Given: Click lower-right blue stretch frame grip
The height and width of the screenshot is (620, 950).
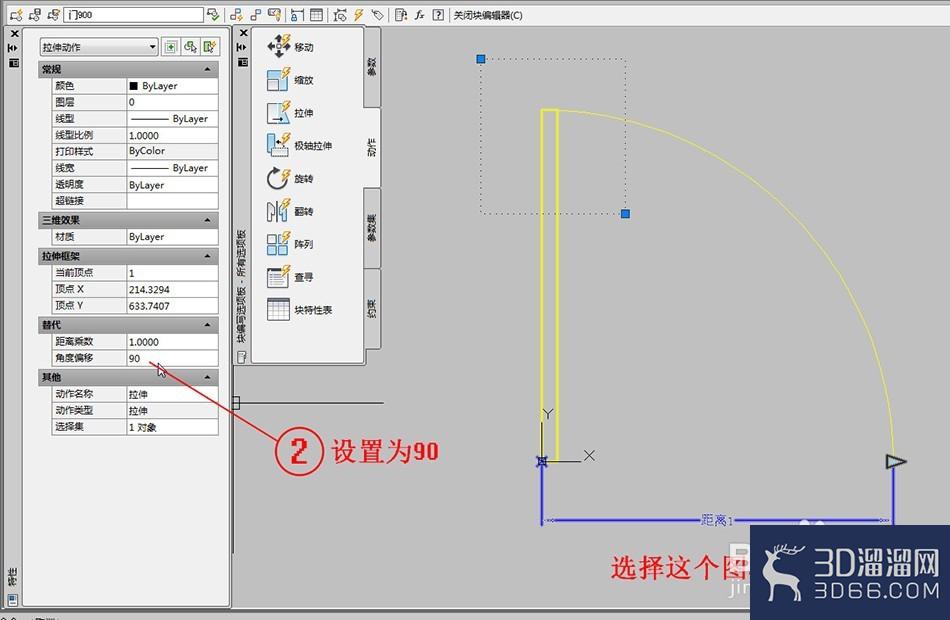Looking at the screenshot, I should pos(625,213).
